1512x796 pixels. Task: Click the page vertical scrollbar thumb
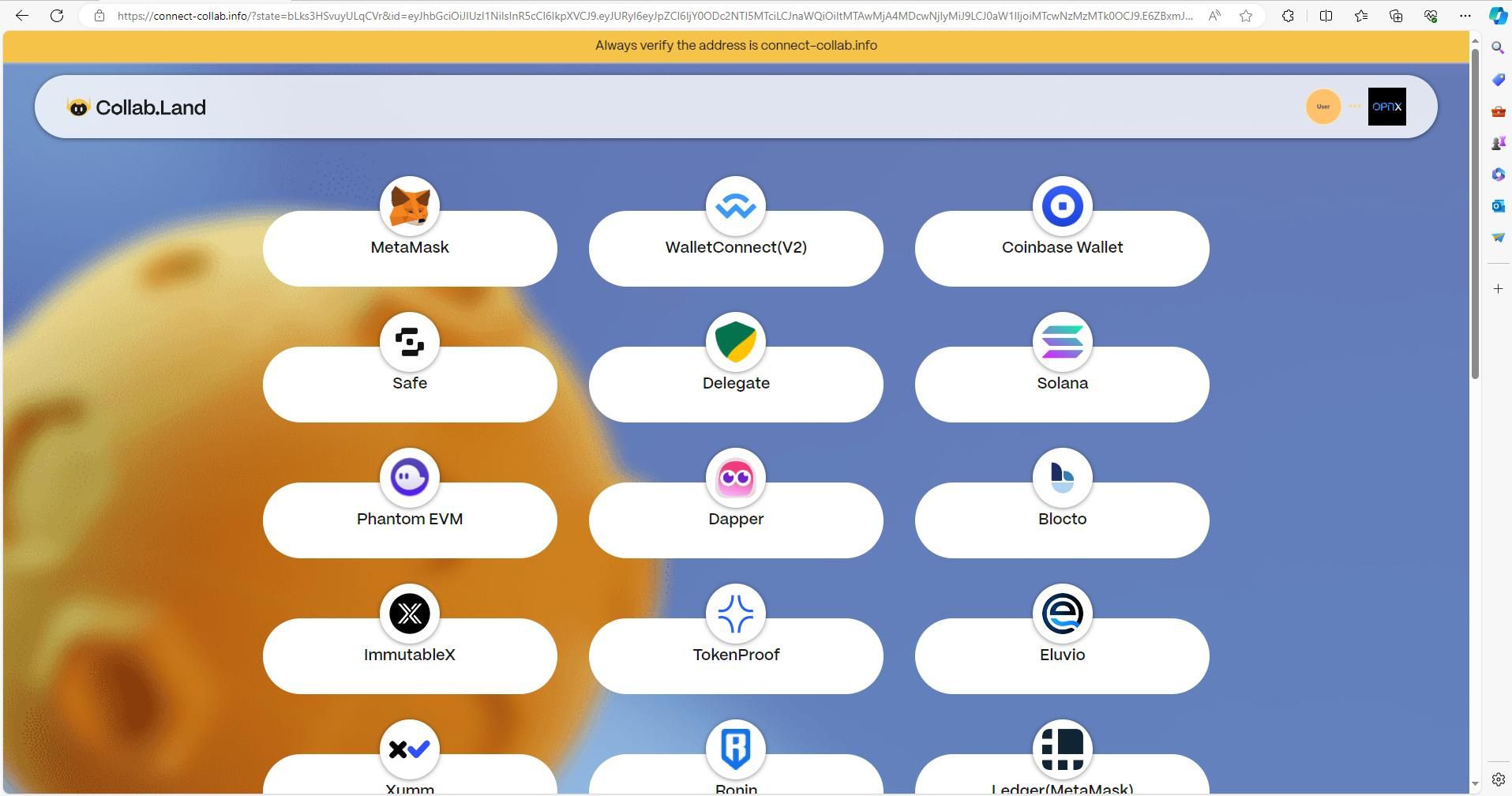pyautogui.click(x=1474, y=213)
